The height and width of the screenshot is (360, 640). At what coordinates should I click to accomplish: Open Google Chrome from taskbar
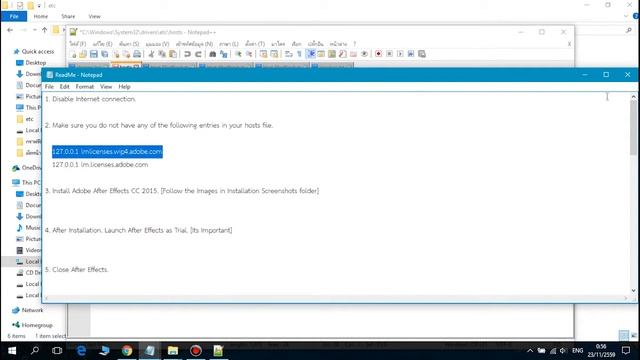(127, 351)
